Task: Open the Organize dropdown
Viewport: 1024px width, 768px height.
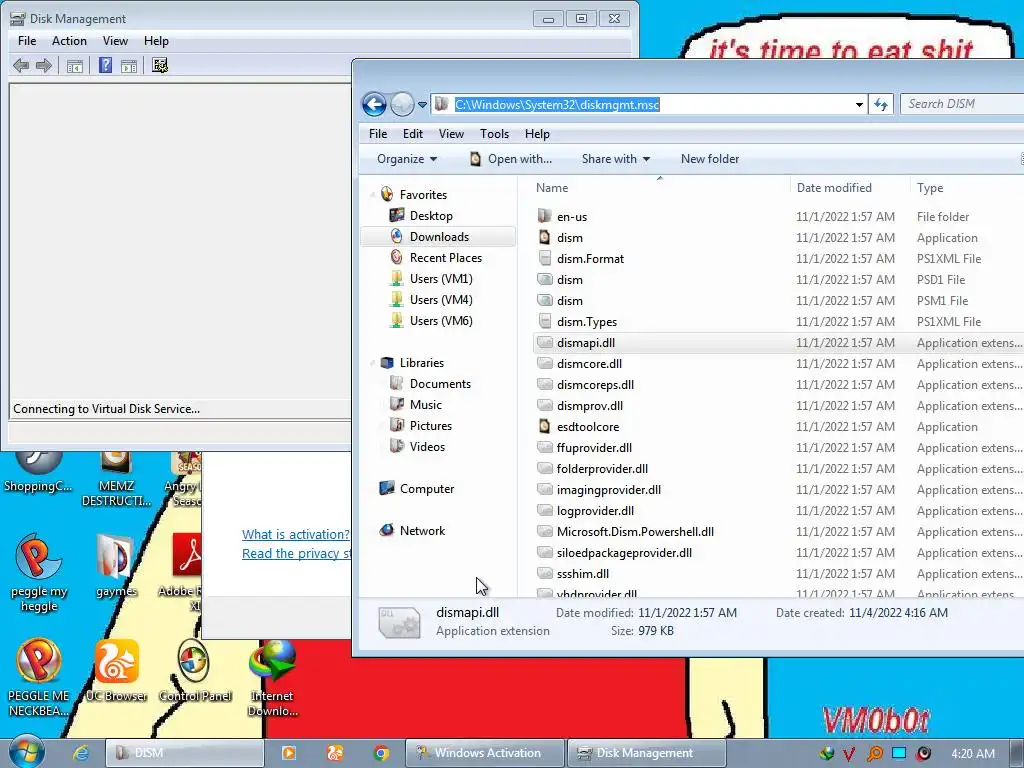Action: (x=407, y=159)
